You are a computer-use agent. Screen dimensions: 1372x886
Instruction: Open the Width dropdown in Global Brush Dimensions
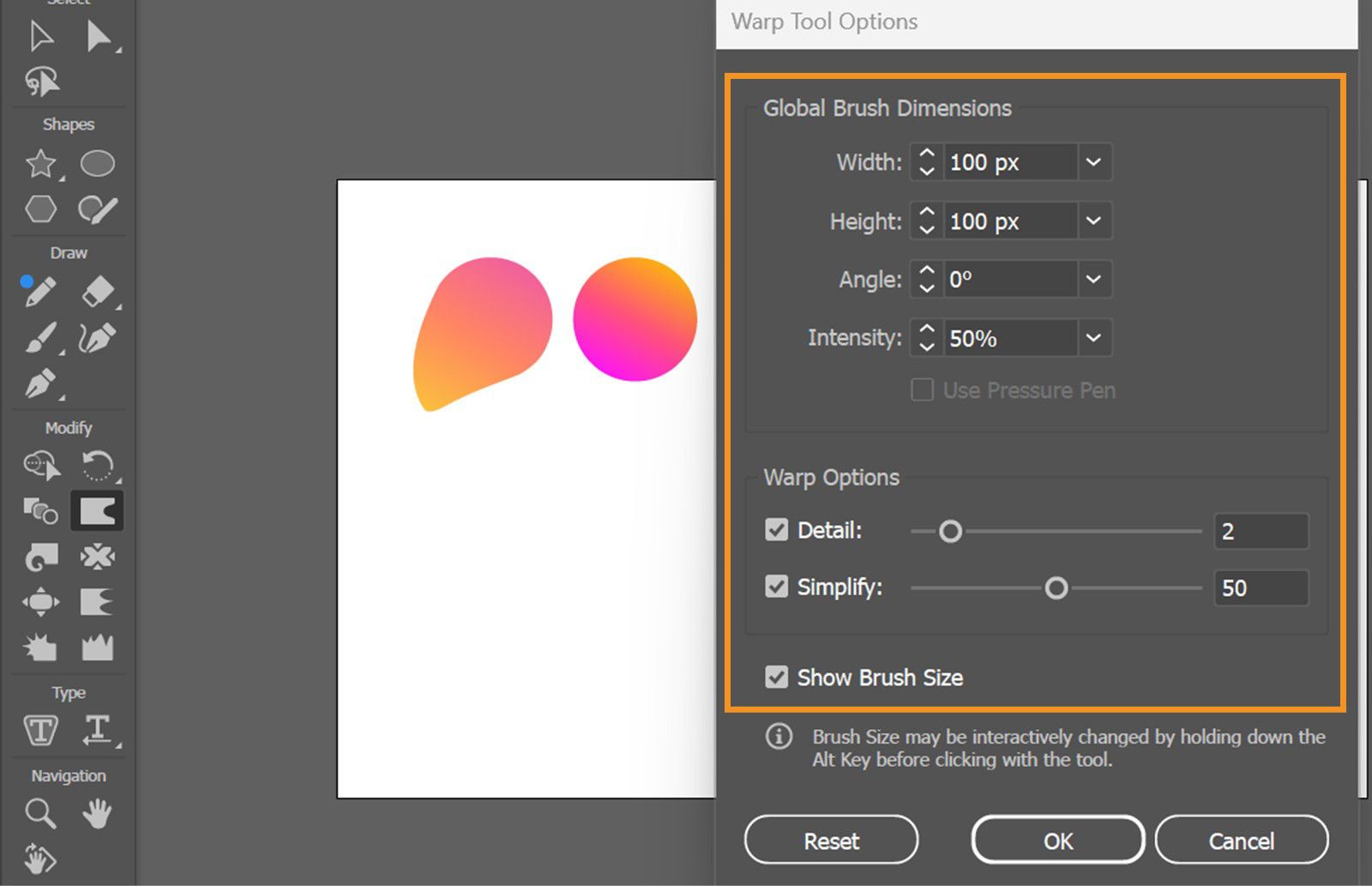pyautogui.click(x=1092, y=162)
